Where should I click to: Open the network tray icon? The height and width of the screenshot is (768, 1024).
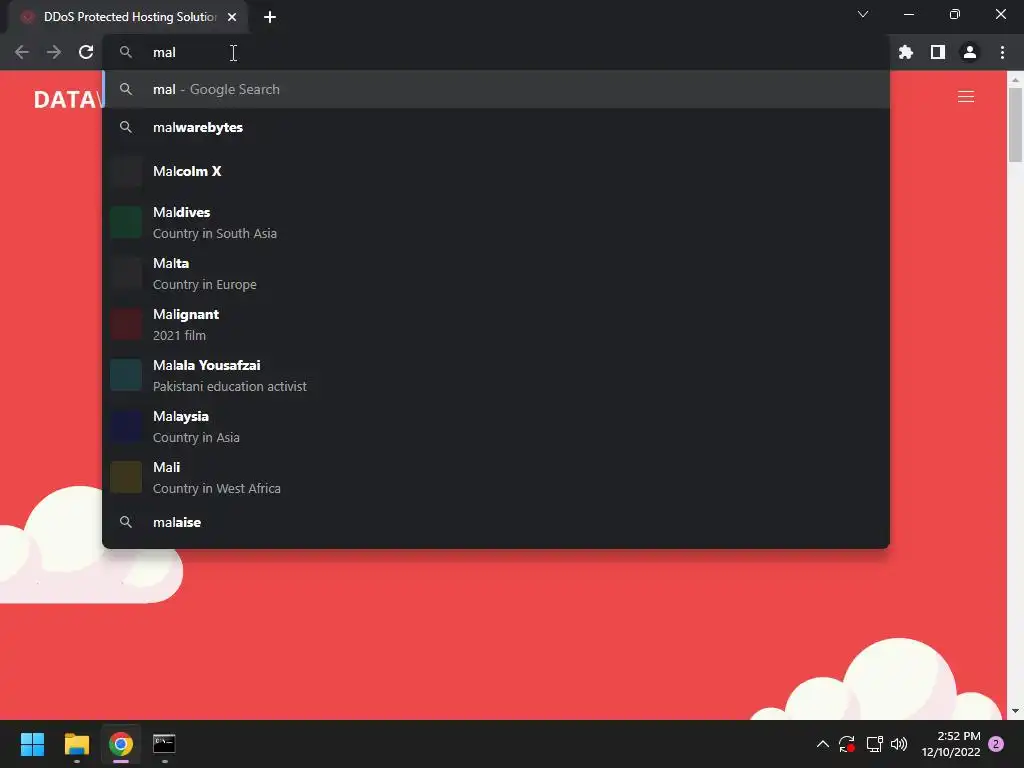point(874,744)
